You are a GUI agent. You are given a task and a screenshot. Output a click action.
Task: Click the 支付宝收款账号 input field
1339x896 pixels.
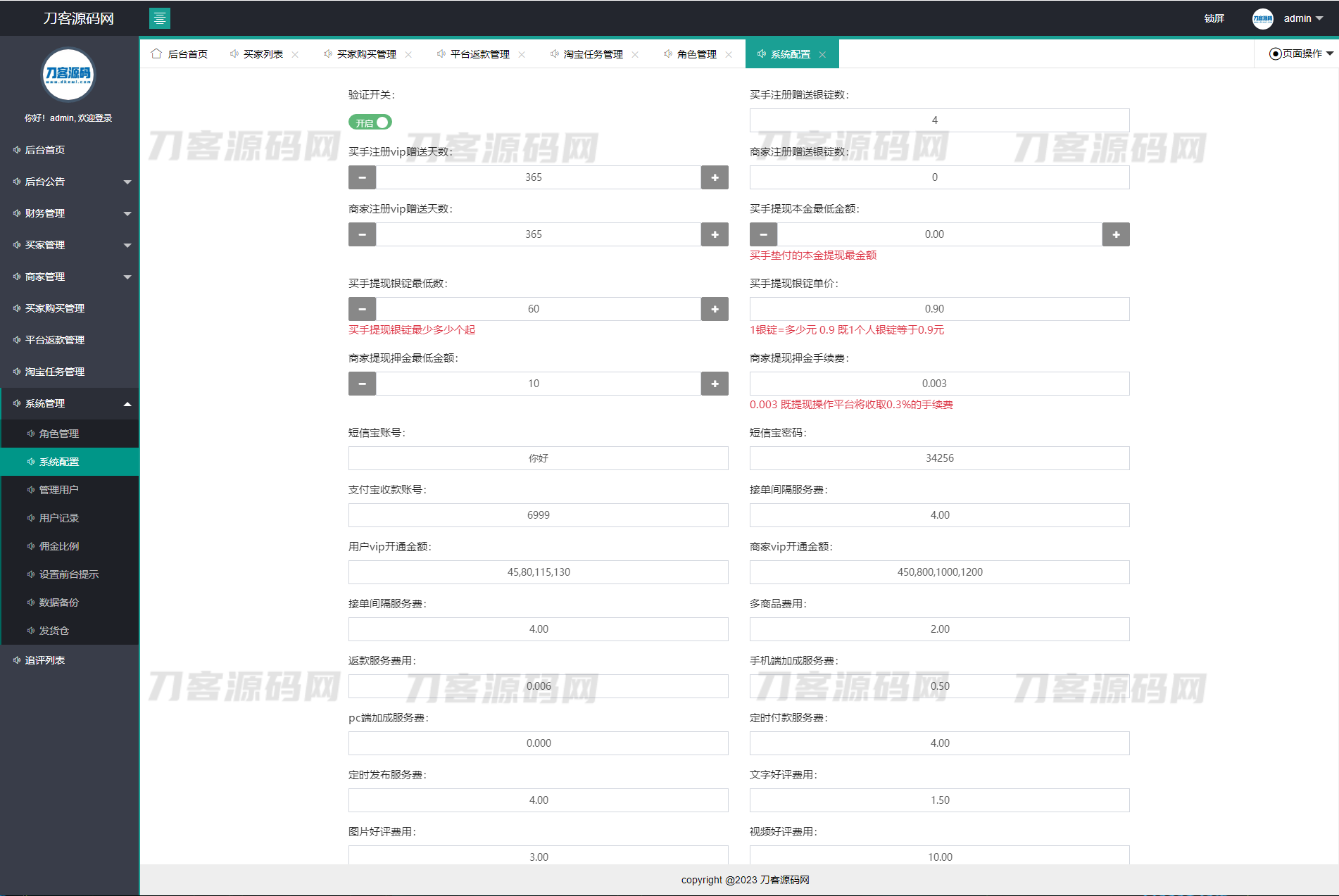click(x=538, y=515)
